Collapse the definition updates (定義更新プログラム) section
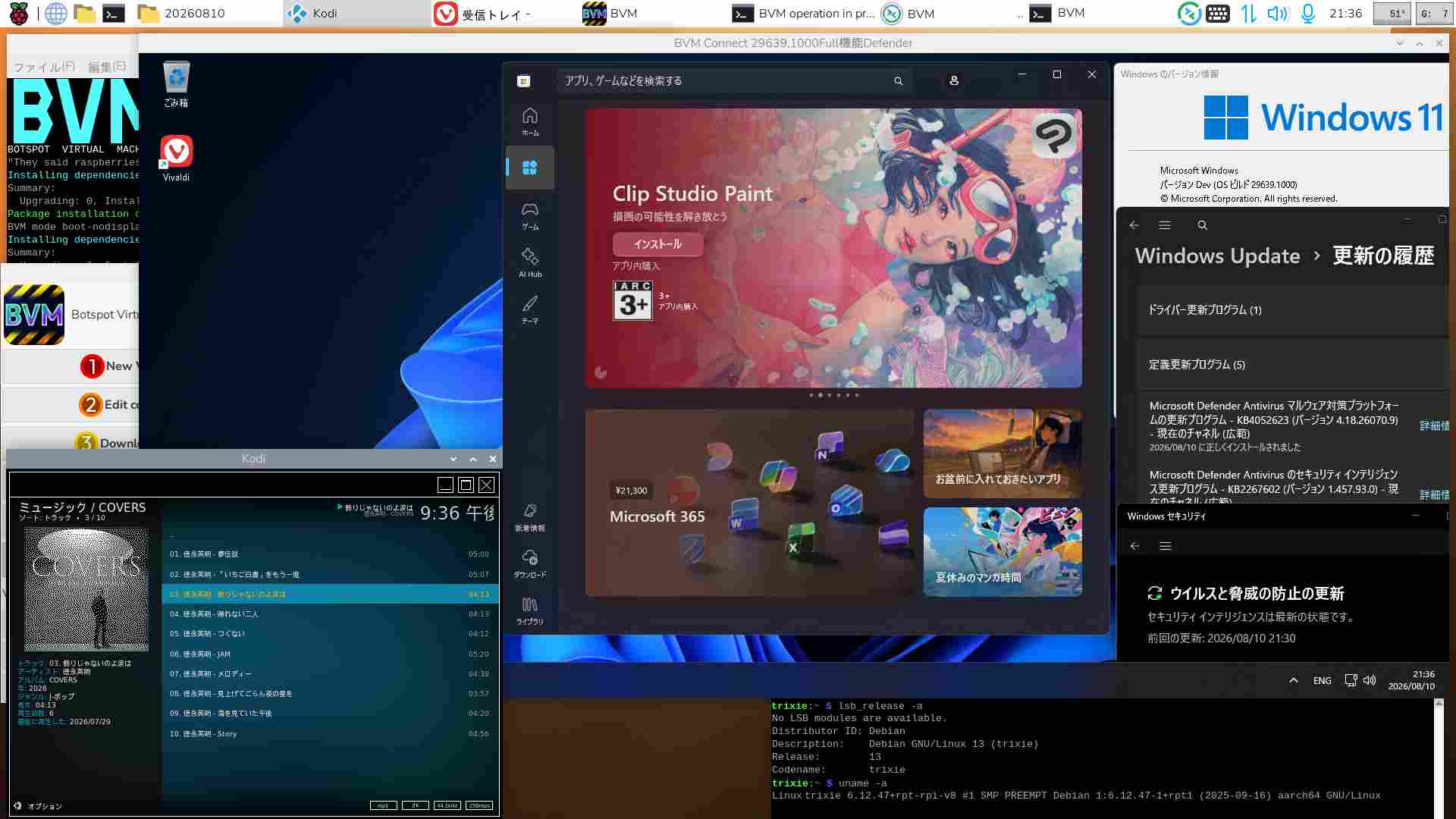 (x=1293, y=365)
